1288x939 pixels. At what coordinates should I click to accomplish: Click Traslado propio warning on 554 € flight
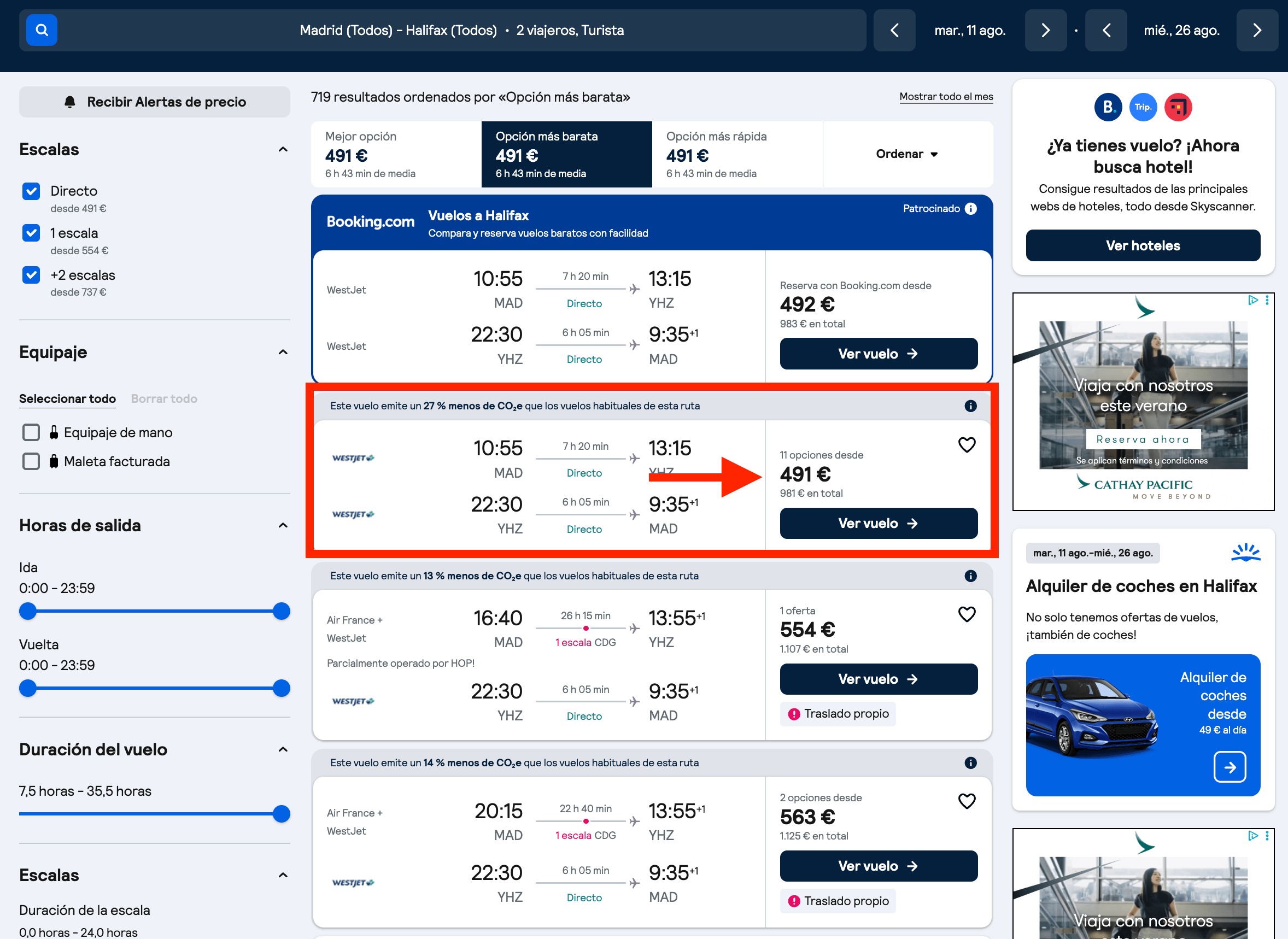tap(838, 714)
